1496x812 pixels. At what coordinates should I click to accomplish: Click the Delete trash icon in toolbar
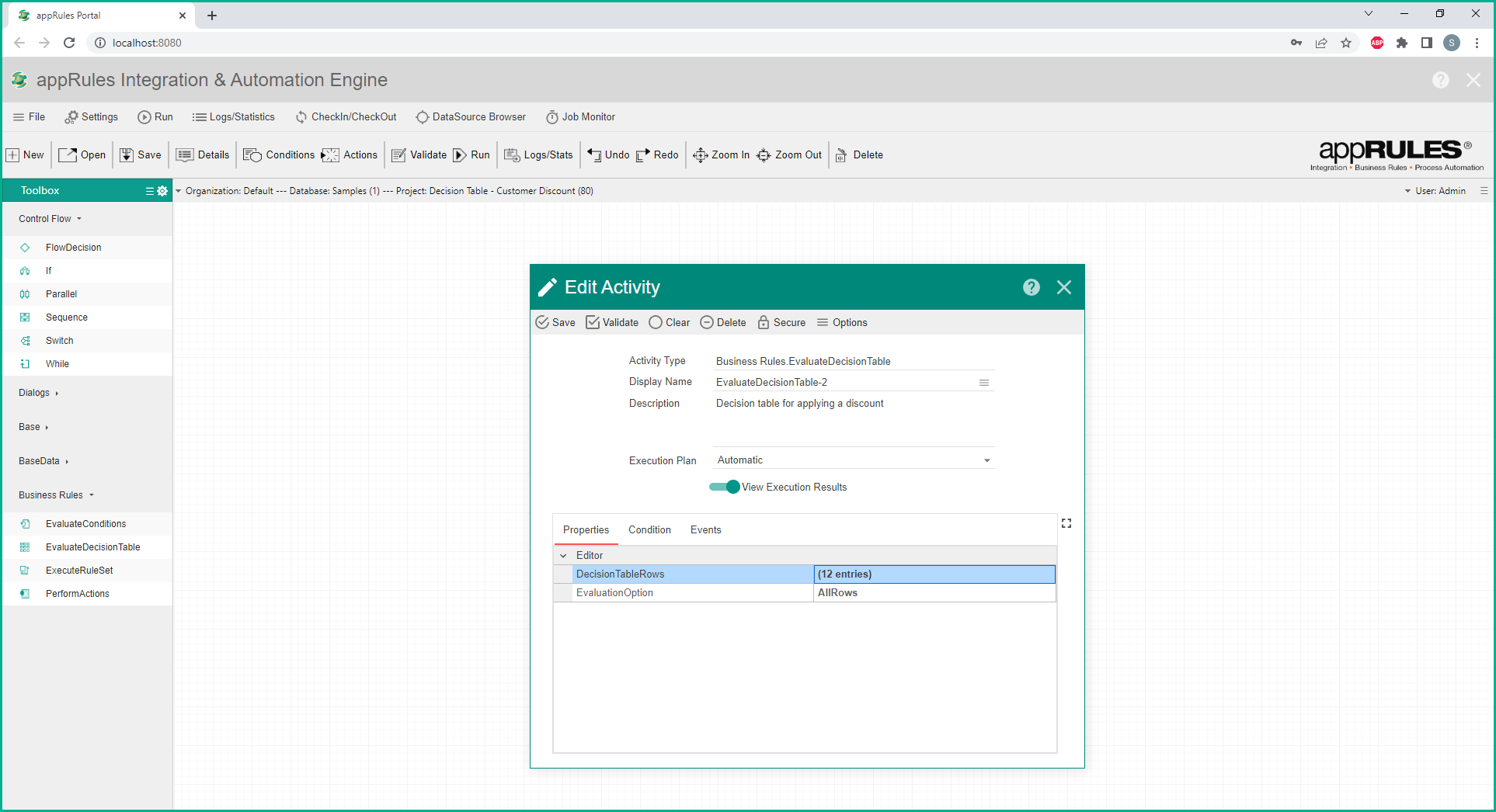coord(841,155)
